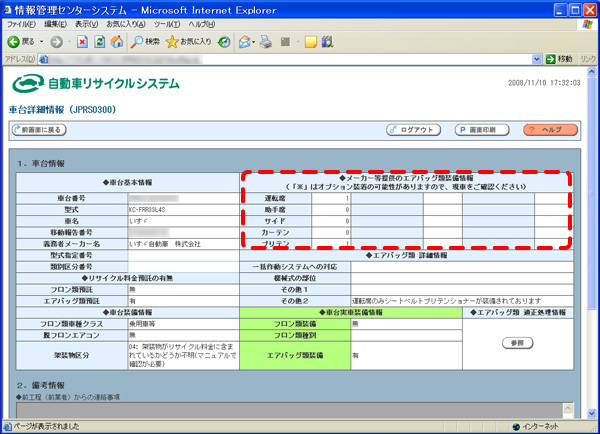The height and width of the screenshot is (434, 600).
Task: Click the 前画面に戻る button
Action: click(39, 130)
